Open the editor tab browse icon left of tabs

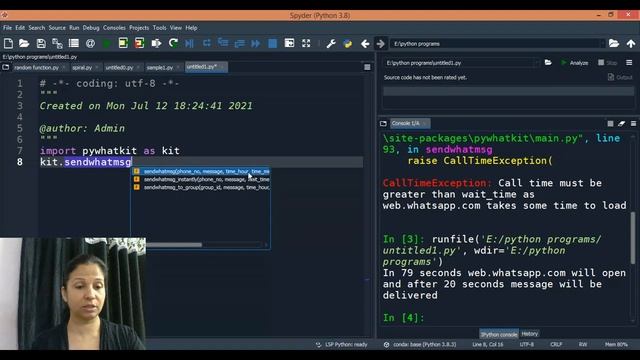point(5,67)
